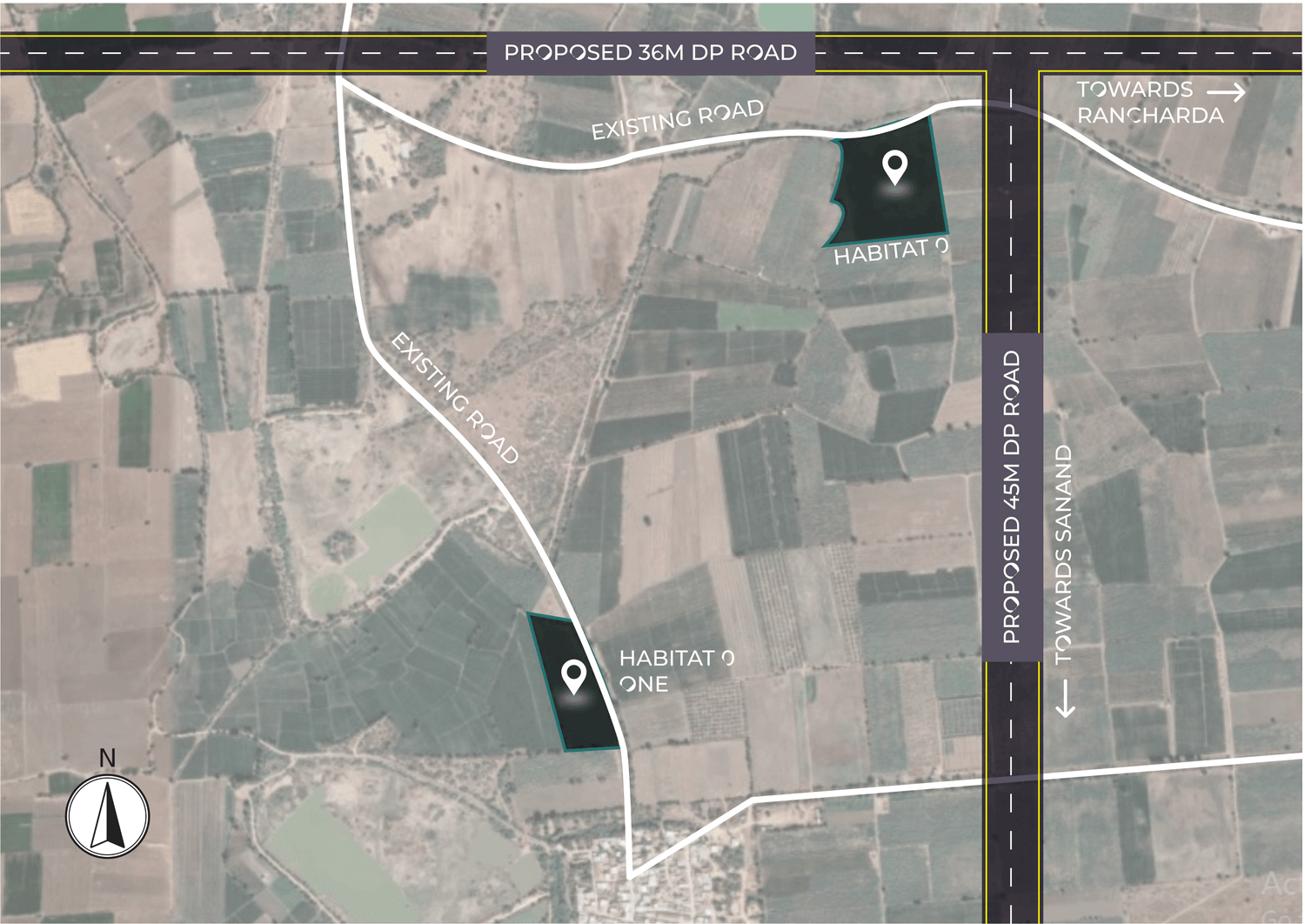This screenshot has height=924, width=1305.
Task: Click the horizontal Existing Road label near the top
Action: 677,120
